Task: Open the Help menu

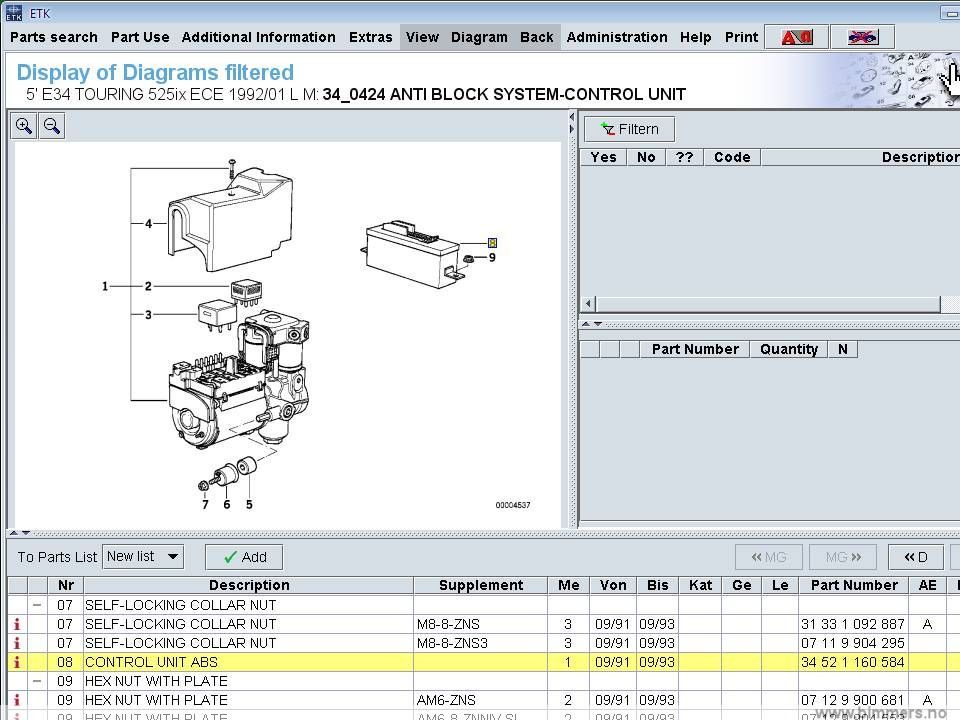Action: click(696, 37)
